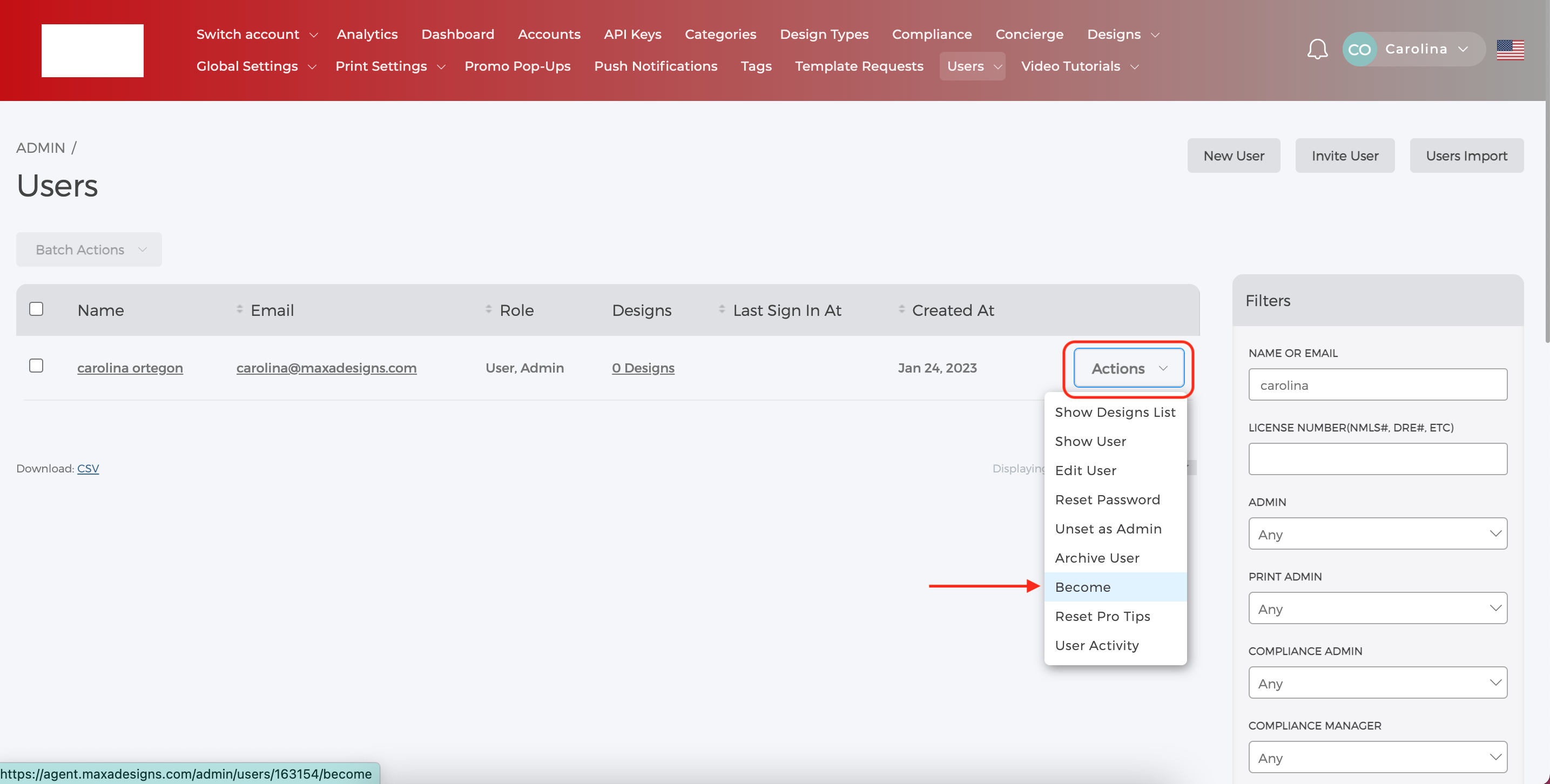Click the white logo in header

coord(92,51)
